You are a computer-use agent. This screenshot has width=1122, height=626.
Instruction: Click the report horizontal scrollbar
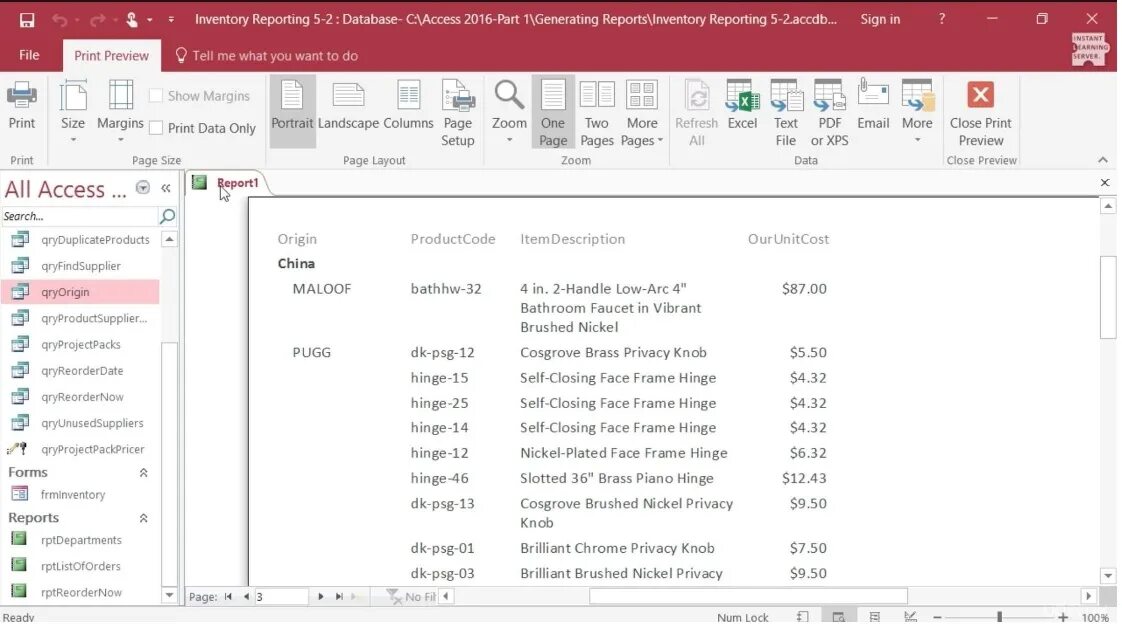[x=748, y=596]
